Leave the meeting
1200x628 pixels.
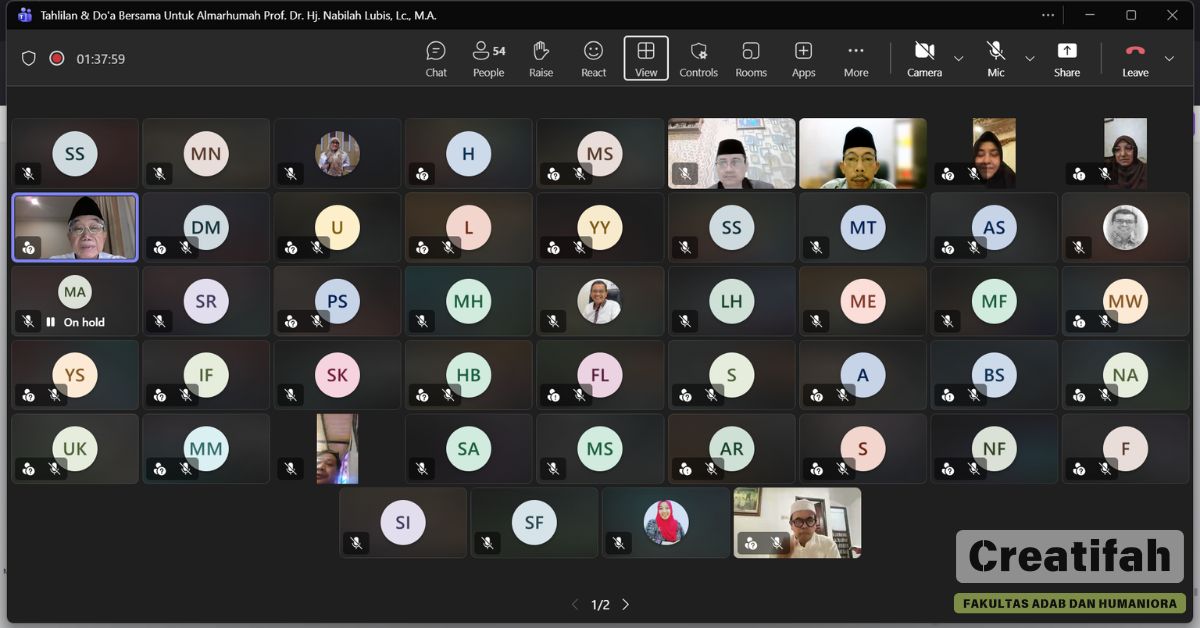tap(1135, 58)
